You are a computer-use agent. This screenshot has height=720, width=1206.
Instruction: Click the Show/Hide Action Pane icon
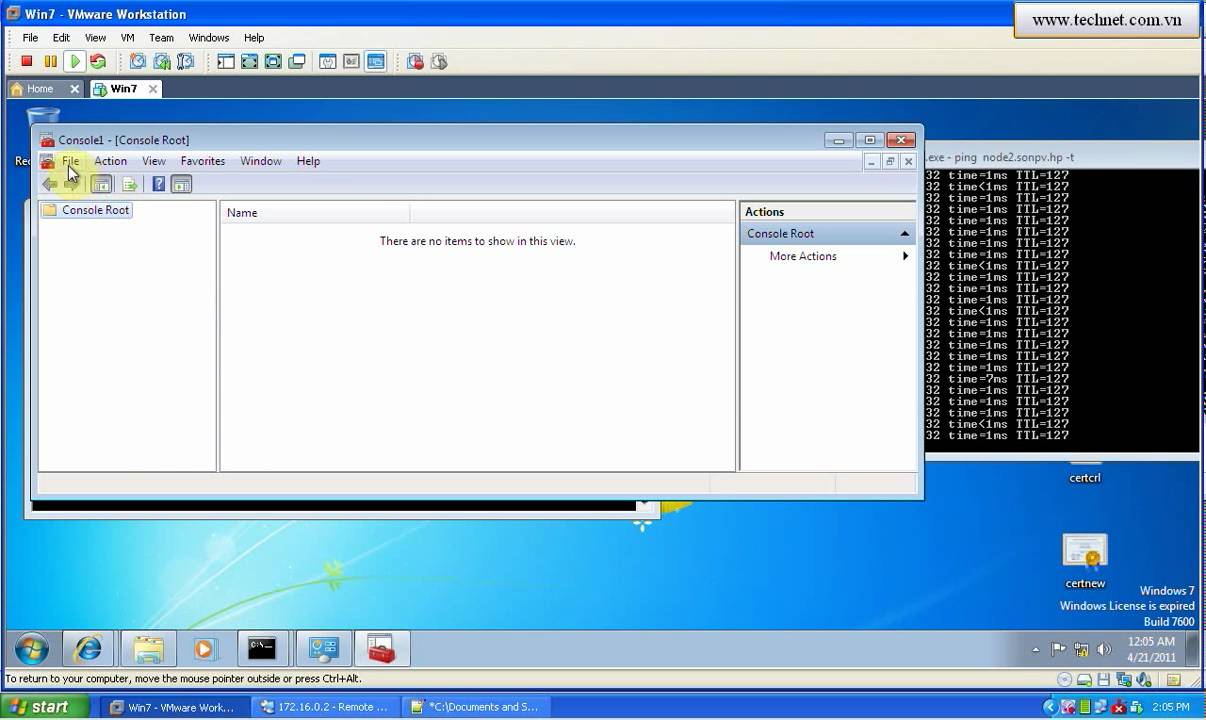pos(181,184)
